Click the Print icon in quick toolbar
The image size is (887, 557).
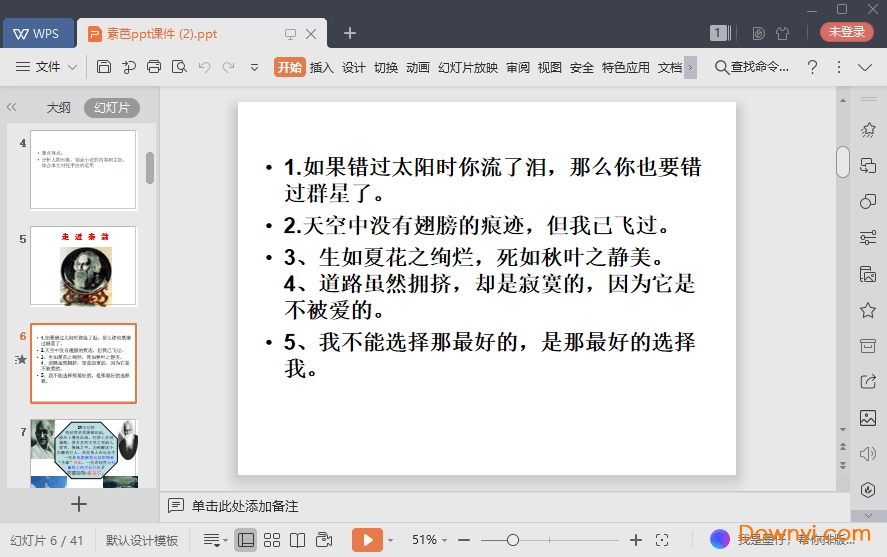[x=154, y=67]
